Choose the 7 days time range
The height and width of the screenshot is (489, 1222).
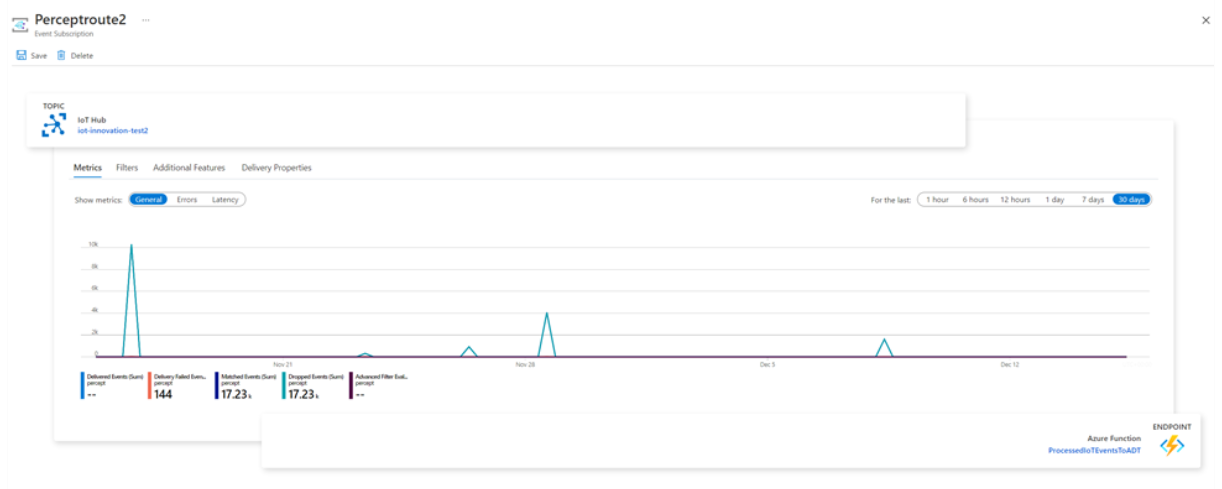point(1092,200)
